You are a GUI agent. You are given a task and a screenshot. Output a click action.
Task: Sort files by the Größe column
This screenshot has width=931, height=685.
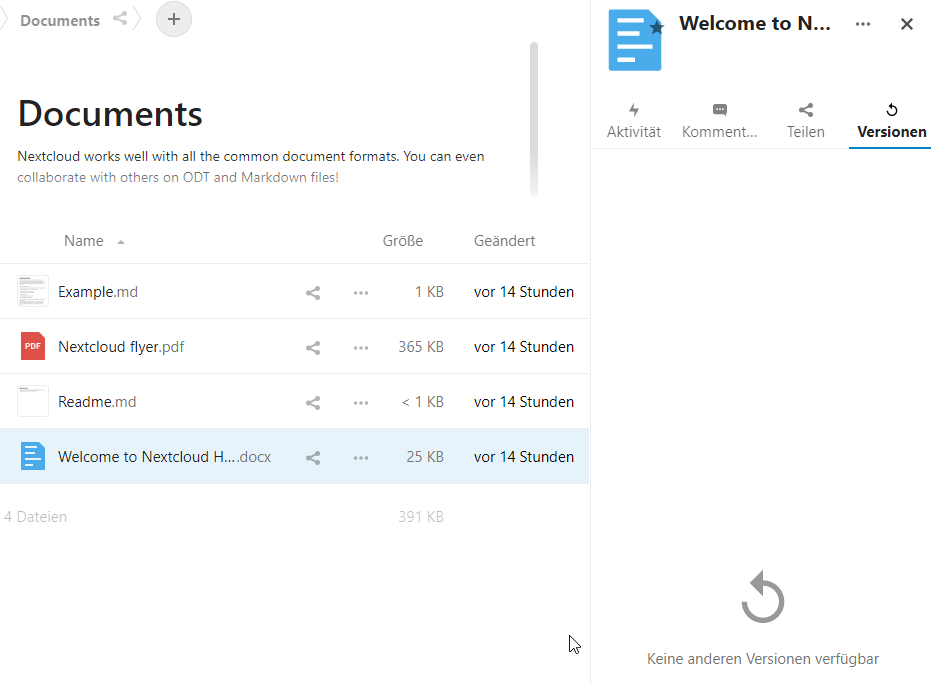pos(403,241)
